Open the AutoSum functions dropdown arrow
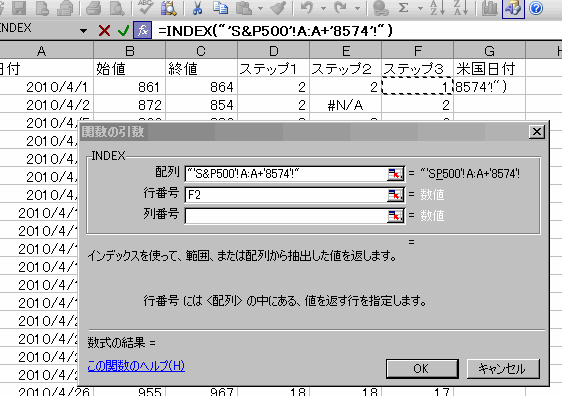 pyautogui.click(x=420, y=8)
